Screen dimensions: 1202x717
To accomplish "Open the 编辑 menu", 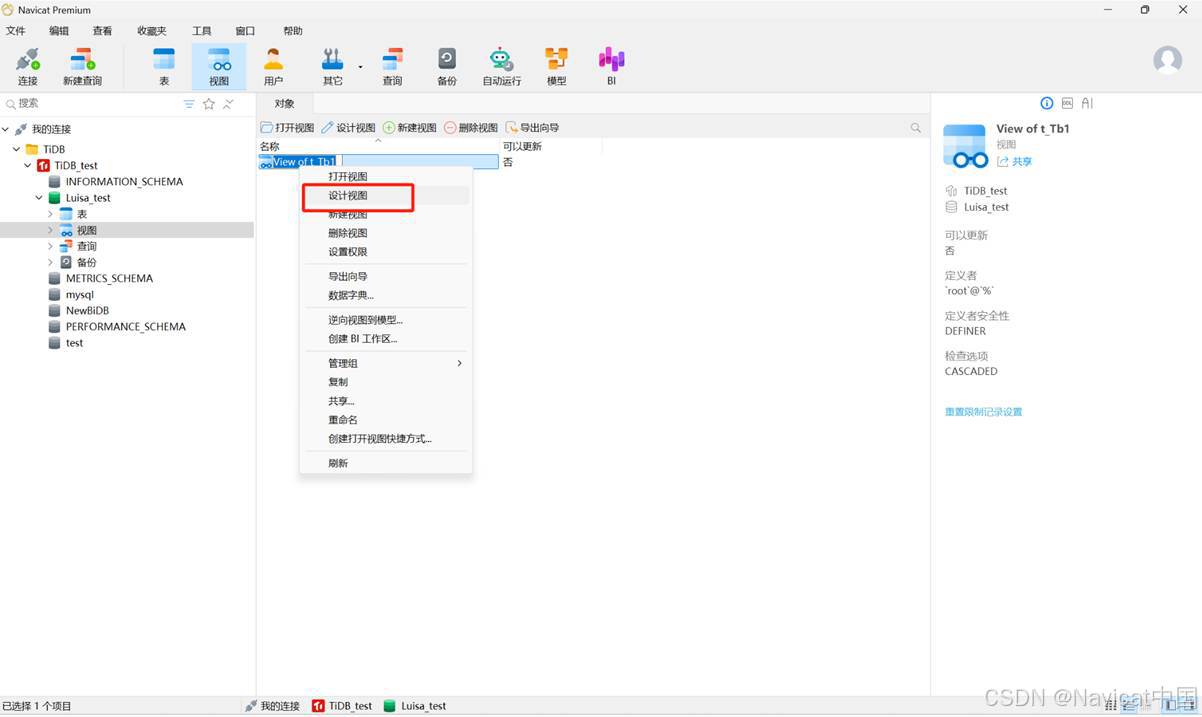I will (x=59, y=31).
